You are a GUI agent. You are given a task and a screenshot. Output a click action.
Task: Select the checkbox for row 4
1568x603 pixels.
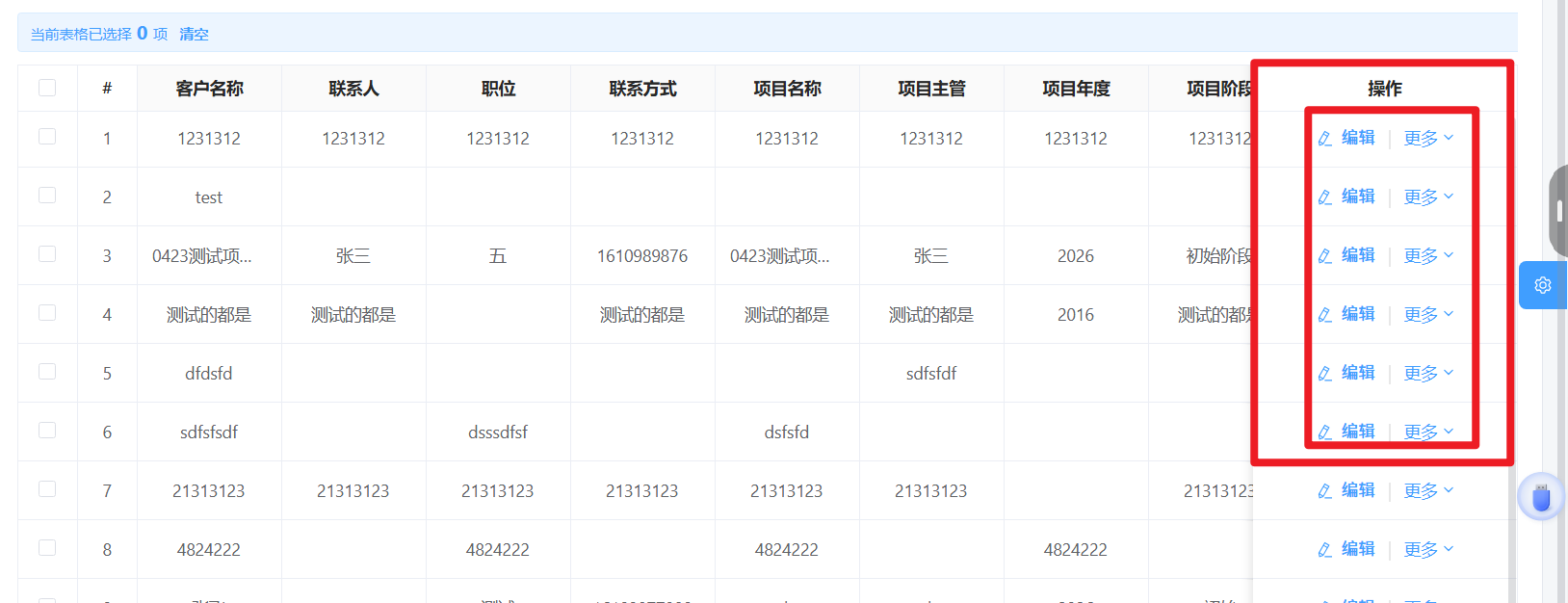47,313
